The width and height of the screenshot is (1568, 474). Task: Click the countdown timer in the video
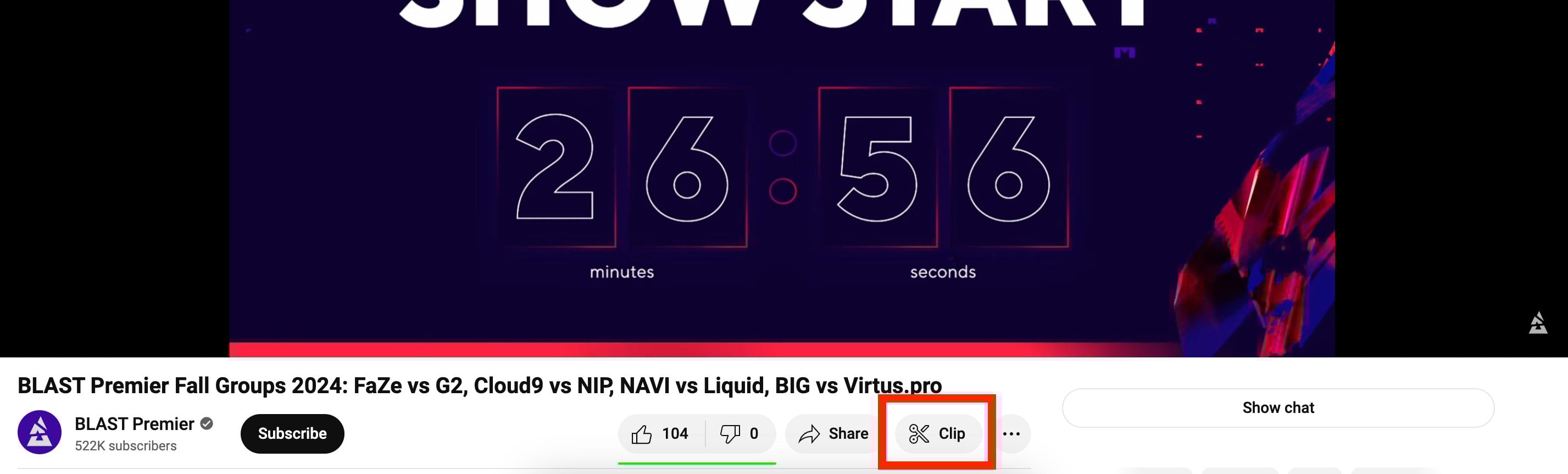pyautogui.click(x=783, y=167)
